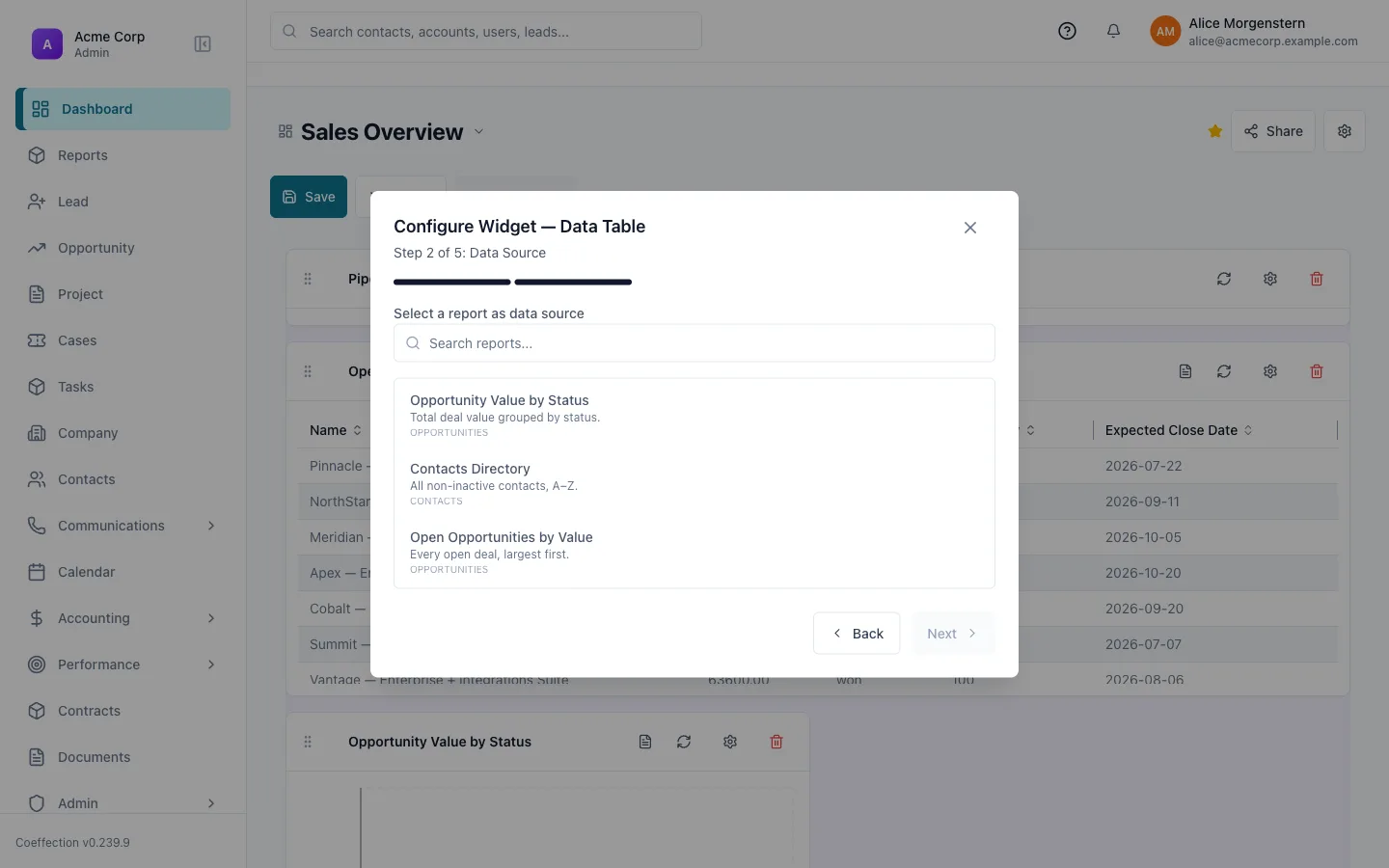Click the Search reports field
The image size is (1389, 868).
[694, 343]
